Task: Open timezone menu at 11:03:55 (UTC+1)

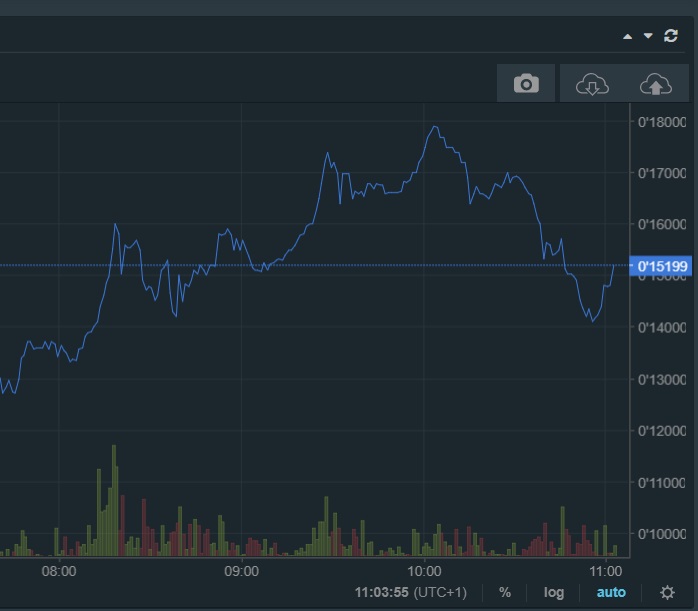Action: pyautogui.click(x=411, y=593)
